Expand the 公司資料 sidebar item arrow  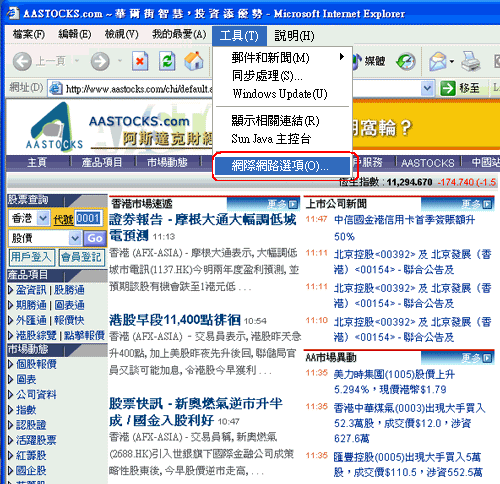click(x=11, y=395)
